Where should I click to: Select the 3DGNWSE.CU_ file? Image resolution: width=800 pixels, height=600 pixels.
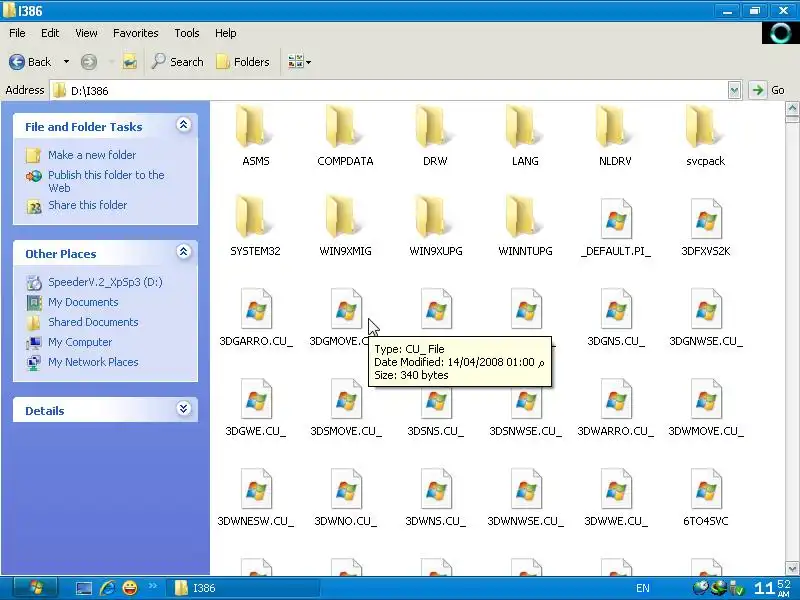point(706,316)
